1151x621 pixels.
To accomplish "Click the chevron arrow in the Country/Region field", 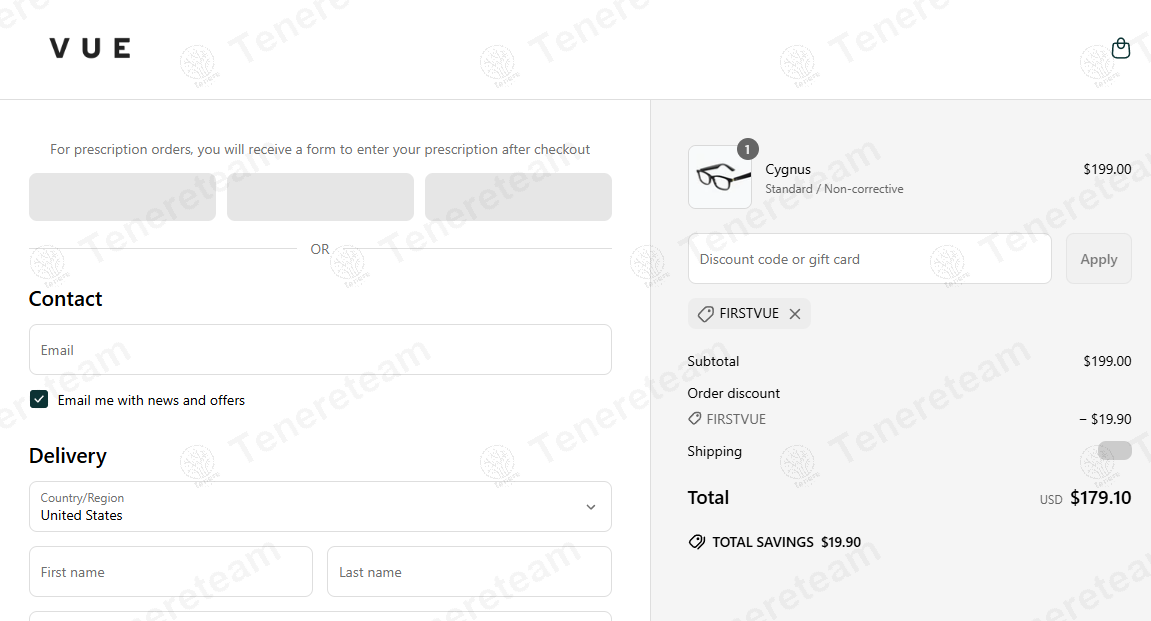I will pyautogui.click(x=591, y=507).
